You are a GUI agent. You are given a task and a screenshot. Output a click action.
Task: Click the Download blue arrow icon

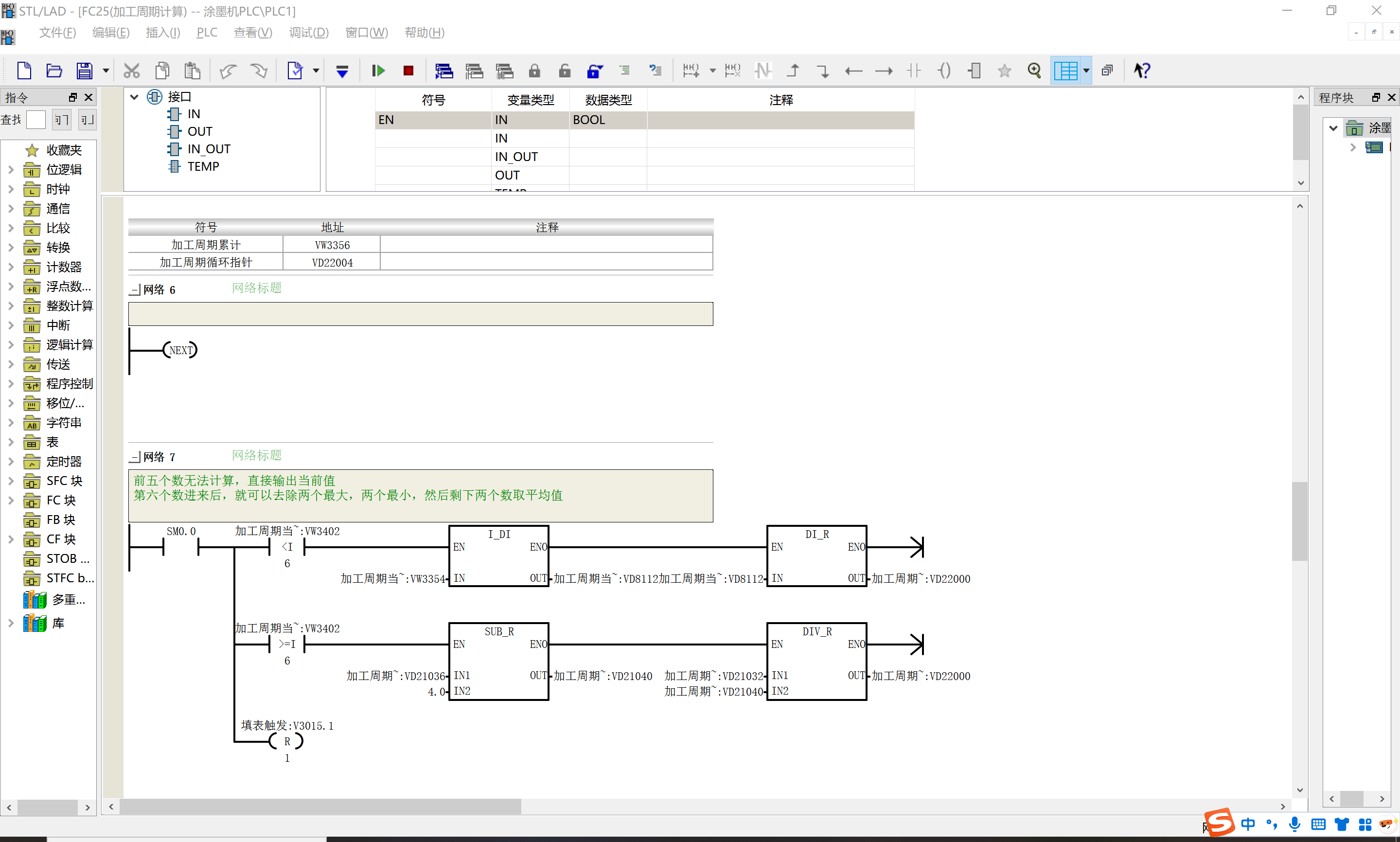(x=342, y=71)
